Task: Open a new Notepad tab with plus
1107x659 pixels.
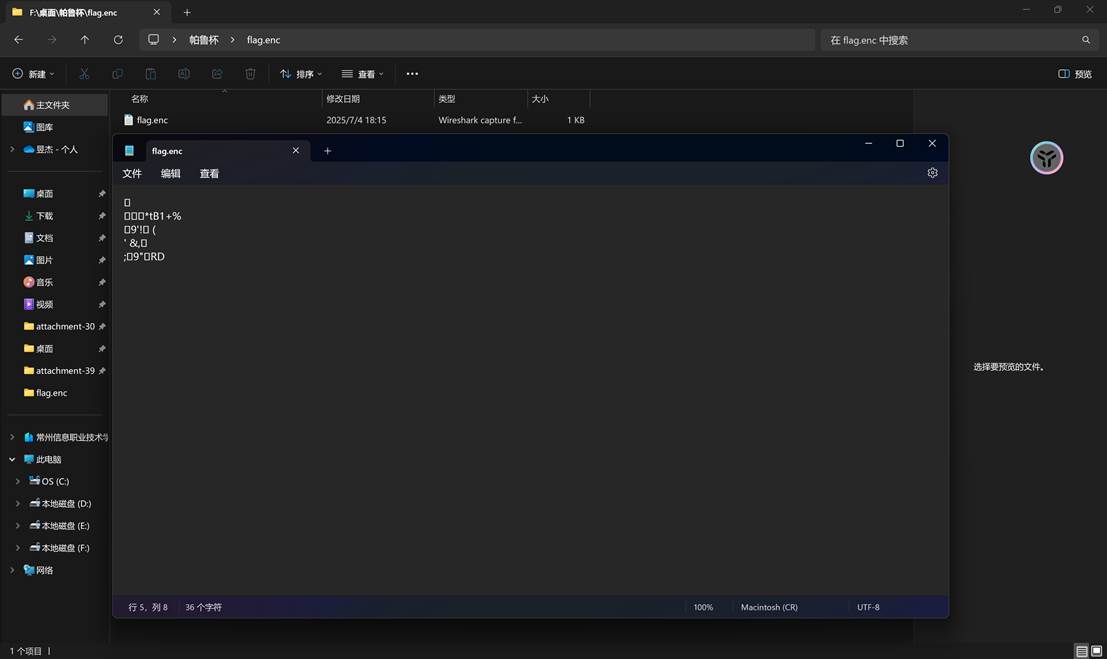Action: point(328,150)
